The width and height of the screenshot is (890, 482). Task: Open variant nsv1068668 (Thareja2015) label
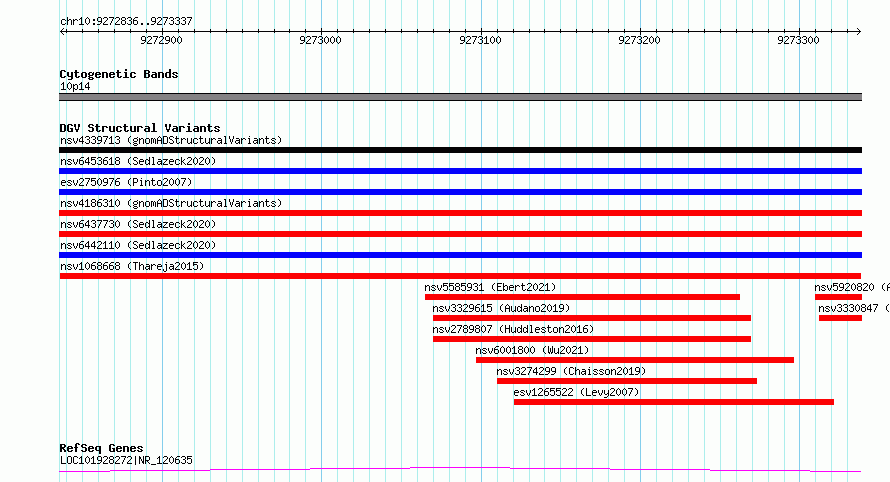coord(132,266)
